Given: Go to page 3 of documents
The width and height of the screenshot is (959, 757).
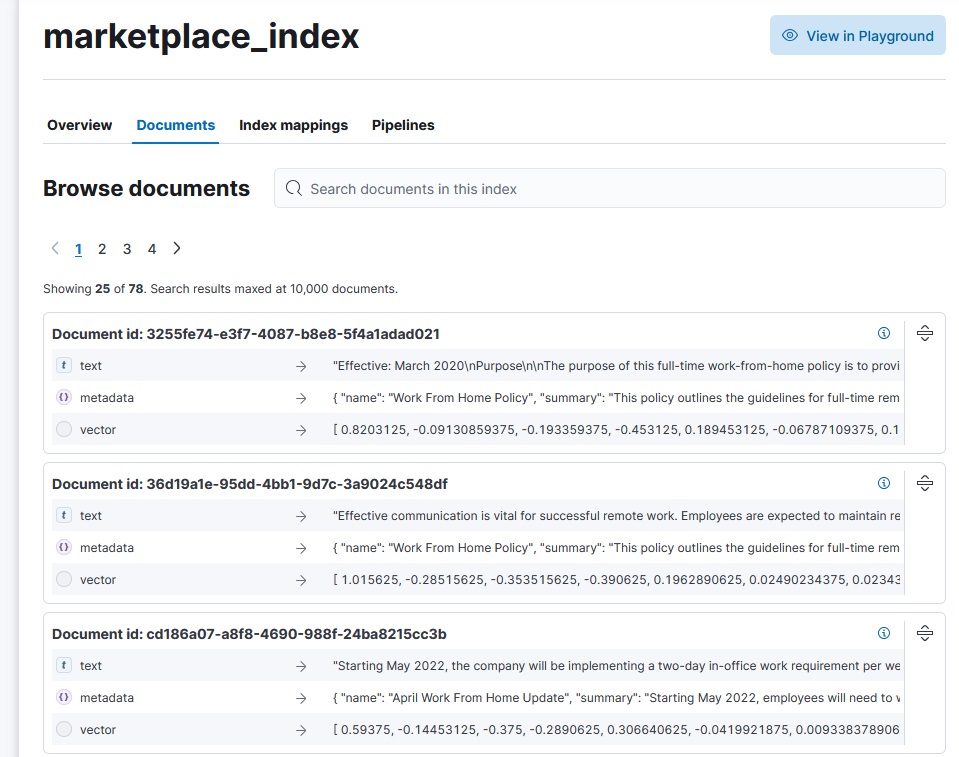Looking at the screenshot, I should pyautogui.click(x=127, y=248).
